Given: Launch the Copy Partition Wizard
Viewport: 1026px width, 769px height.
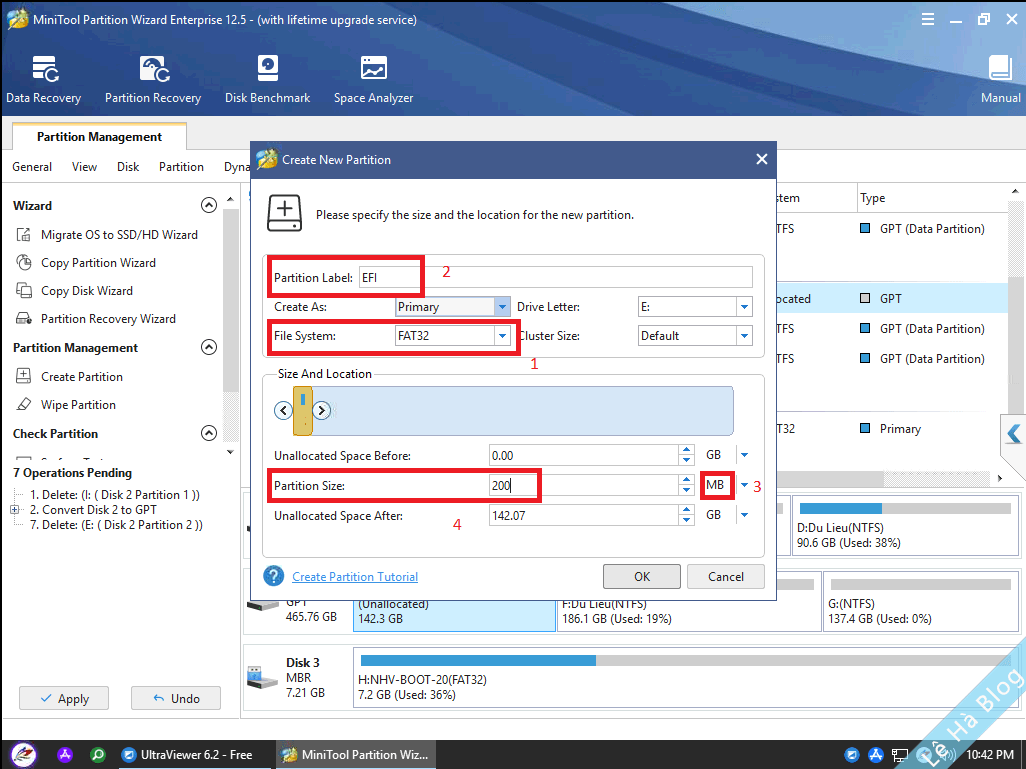Looking at the screenshot, I should (98, 263).
